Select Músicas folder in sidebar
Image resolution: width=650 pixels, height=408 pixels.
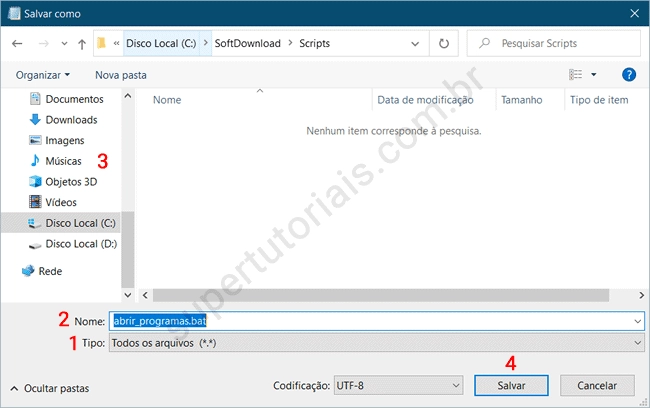63,161
